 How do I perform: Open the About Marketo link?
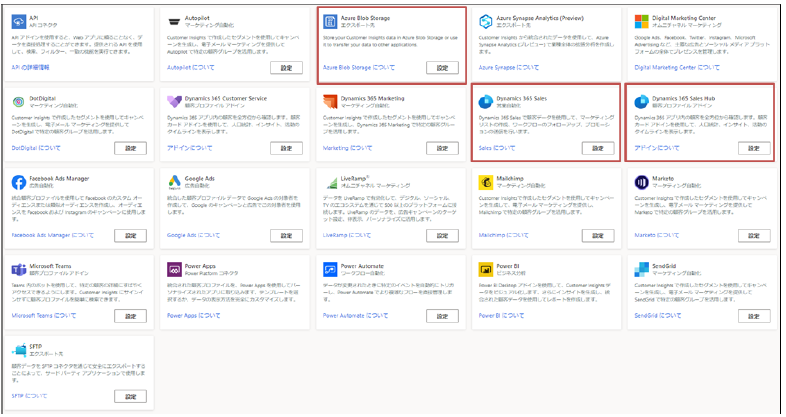click(657, 235)
